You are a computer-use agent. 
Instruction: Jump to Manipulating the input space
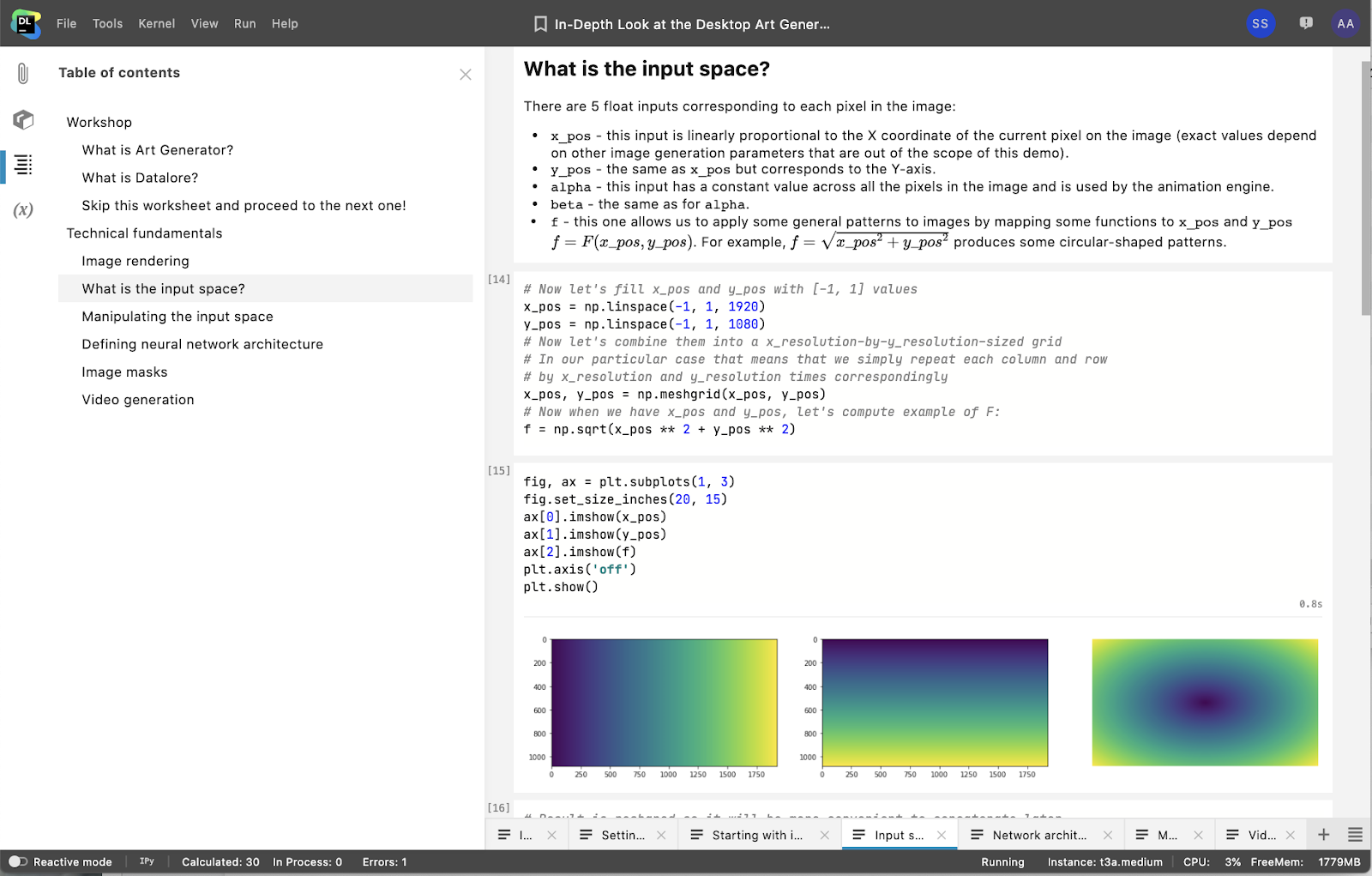[178, 317]
